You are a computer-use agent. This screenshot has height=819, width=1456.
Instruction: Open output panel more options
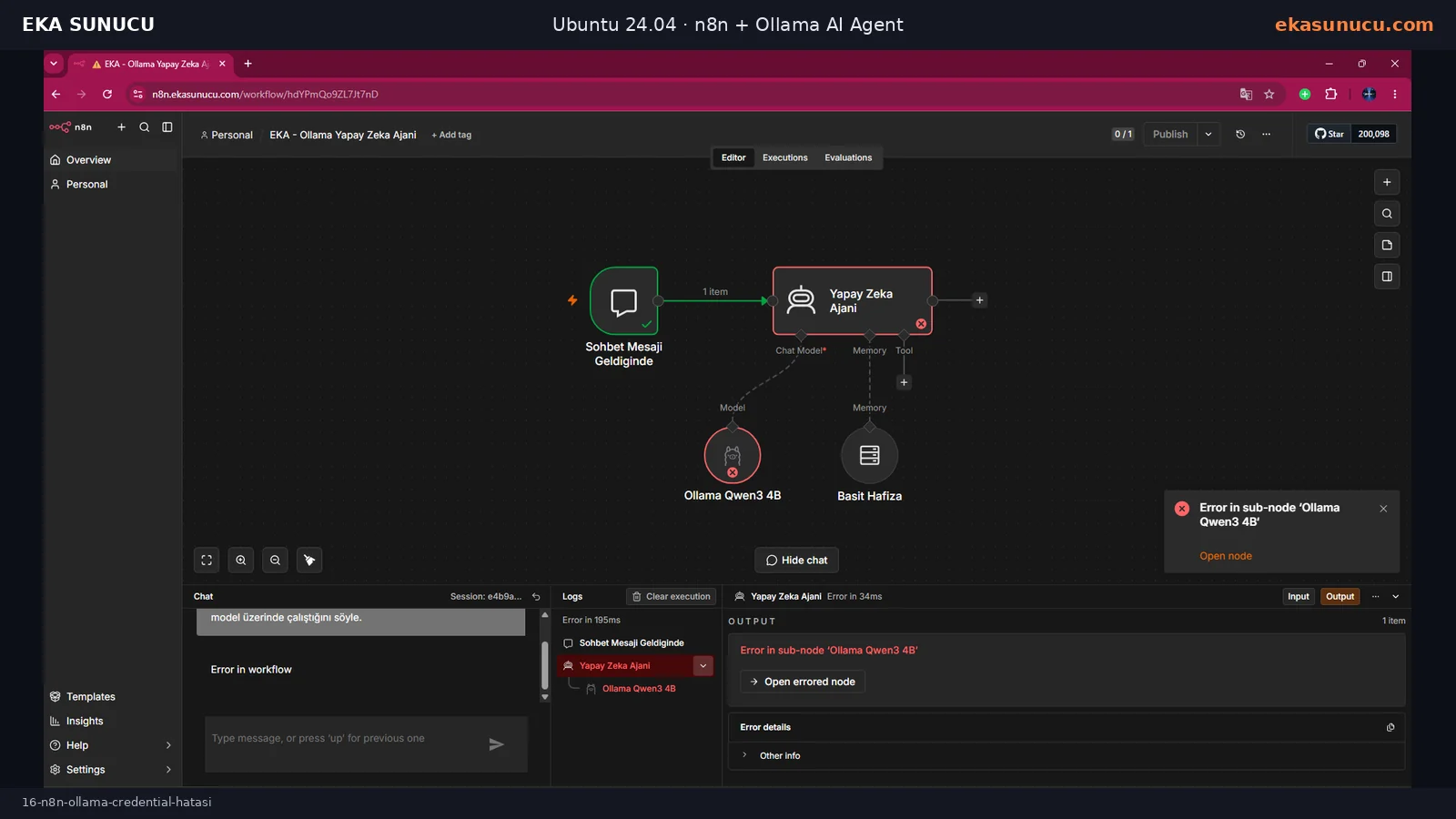[1375, 597]
